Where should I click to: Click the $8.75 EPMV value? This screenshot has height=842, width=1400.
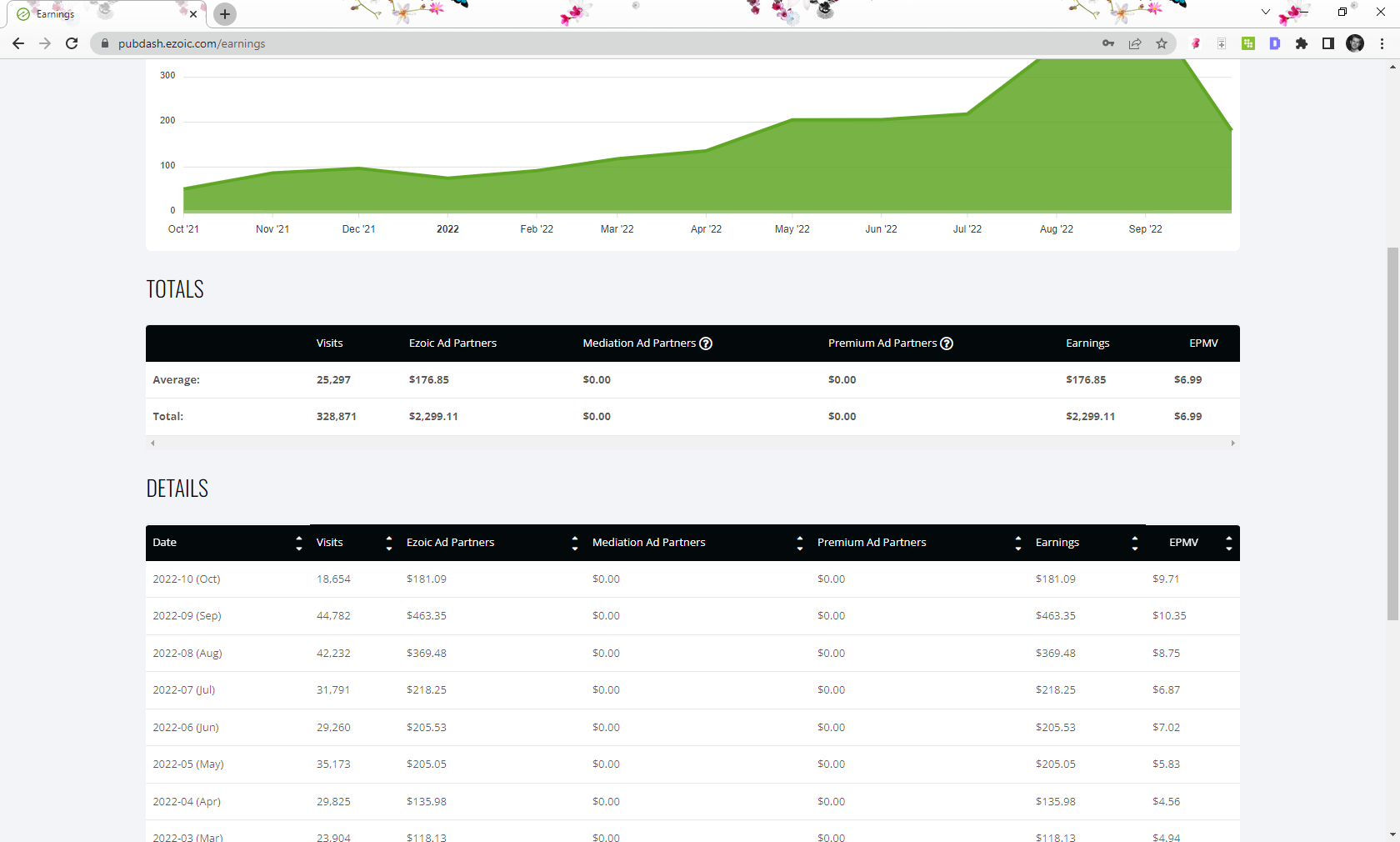pos(1167,654)
